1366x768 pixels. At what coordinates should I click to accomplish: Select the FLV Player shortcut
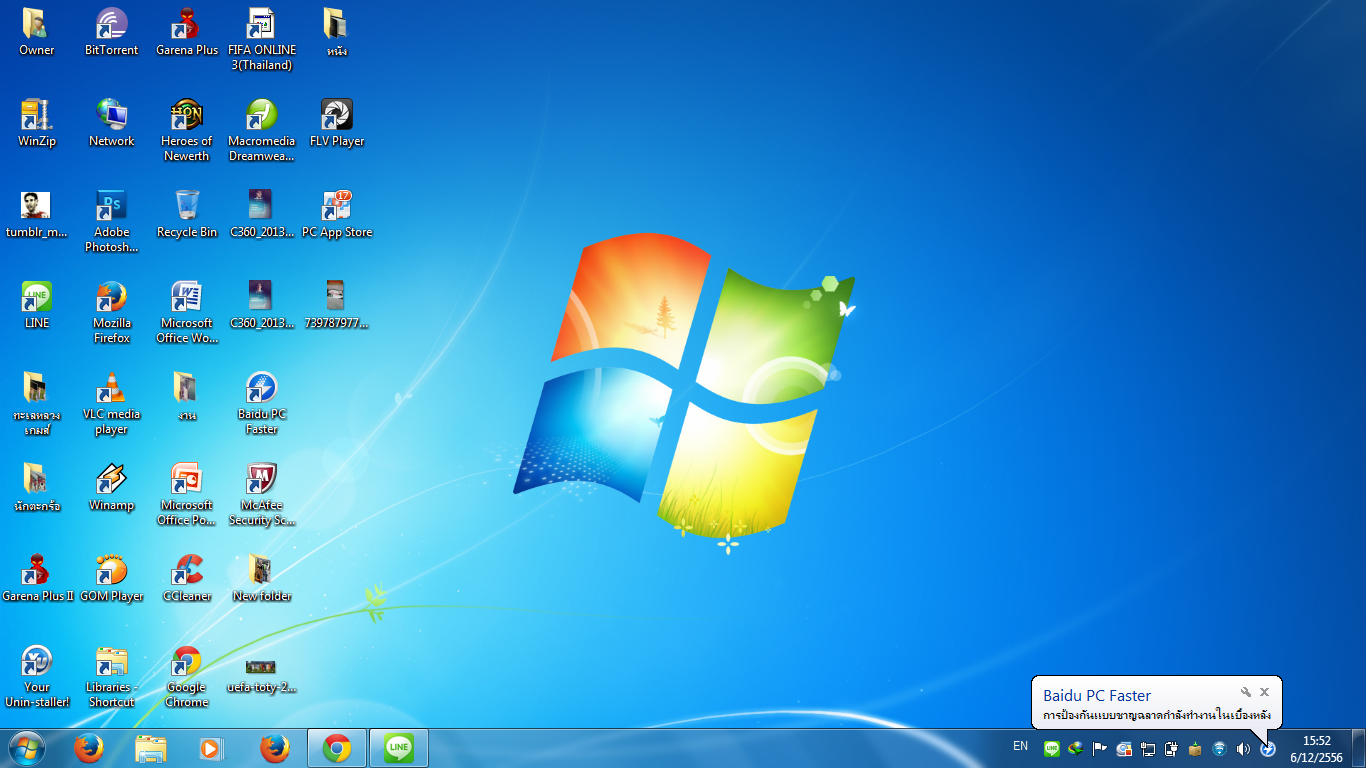[x=337, y=123]
